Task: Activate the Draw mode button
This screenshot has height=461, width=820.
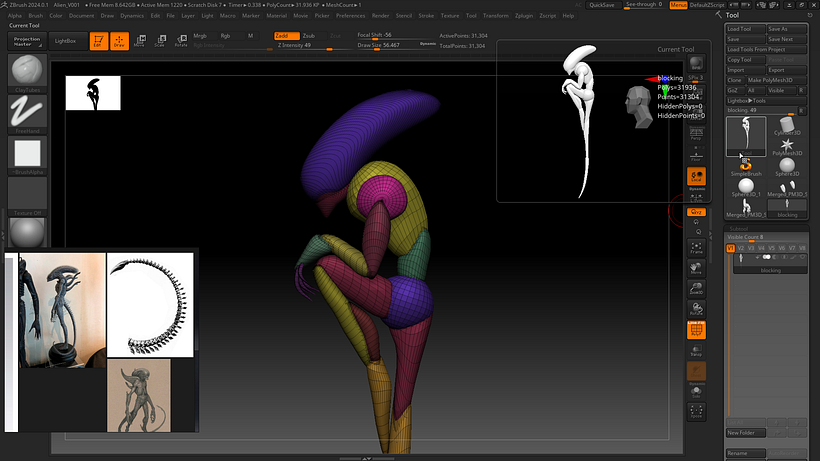Action: [119, 41]
